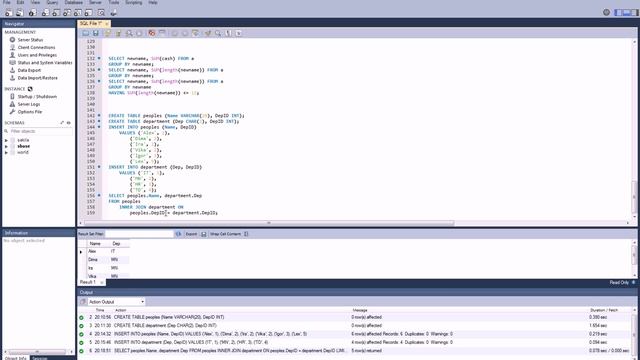The image size is (640, 360).
Task: Click the editor horizontal scrollbar
Action: (269, 223)
